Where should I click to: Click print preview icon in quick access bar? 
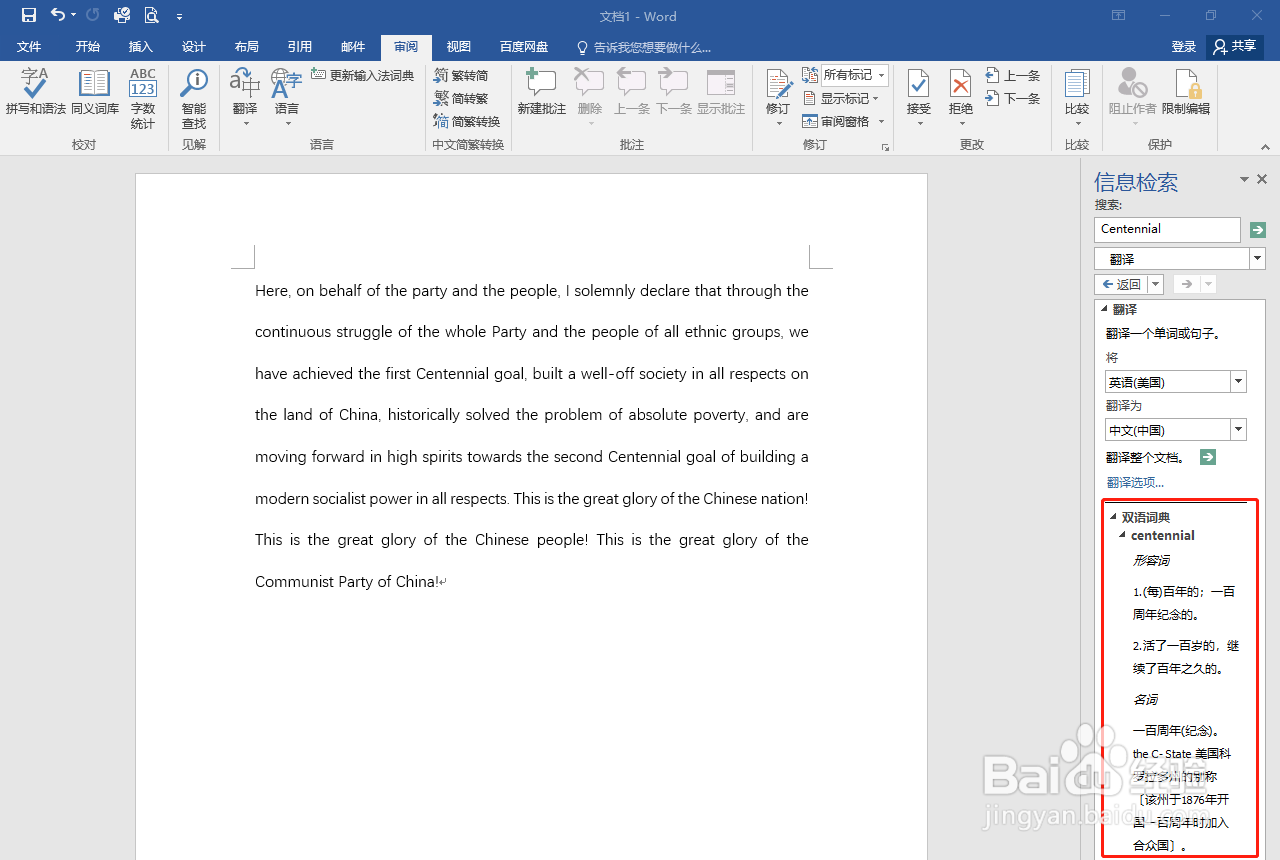pos(151,15)
